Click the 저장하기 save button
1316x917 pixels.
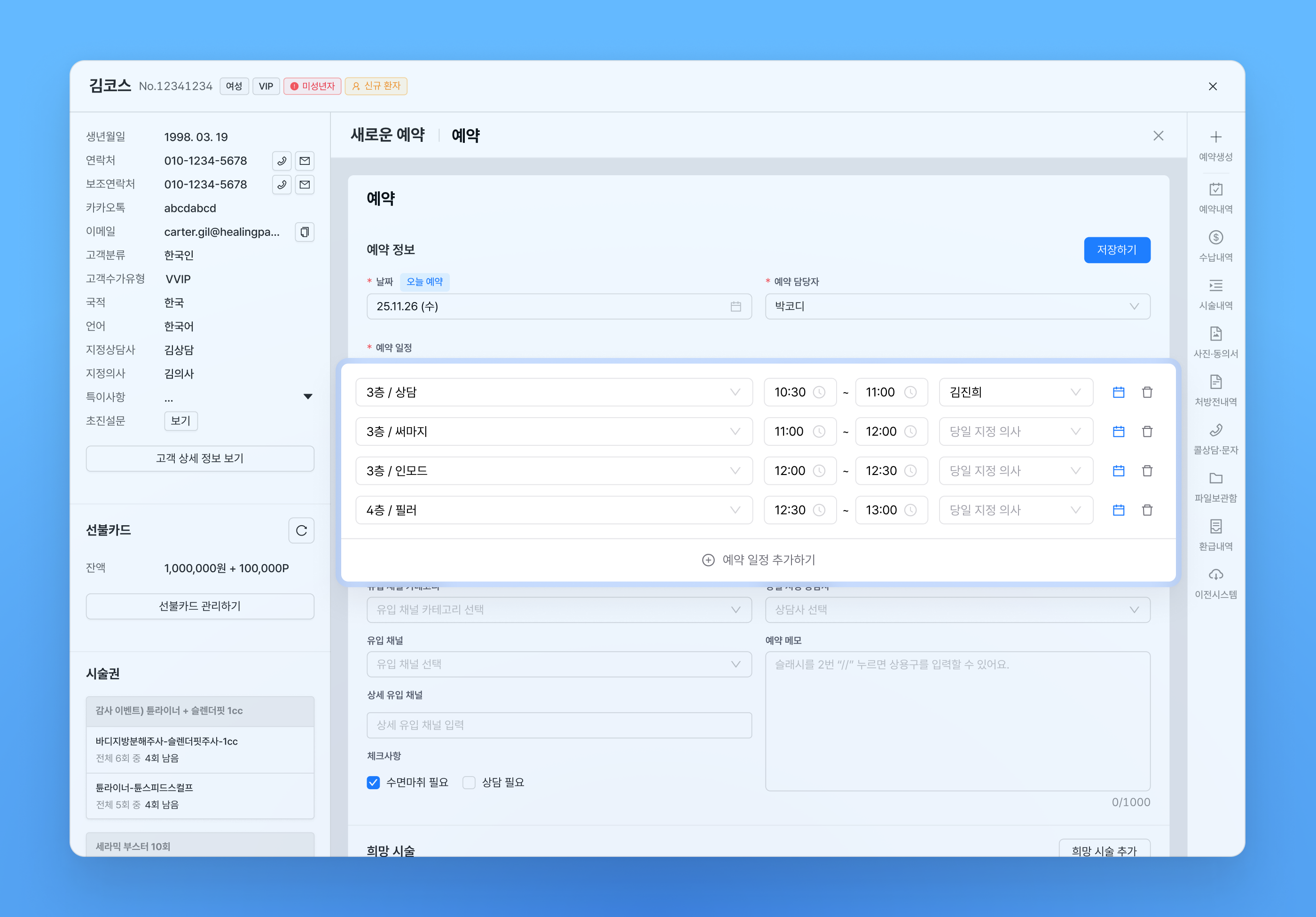tap(1117, 250)
